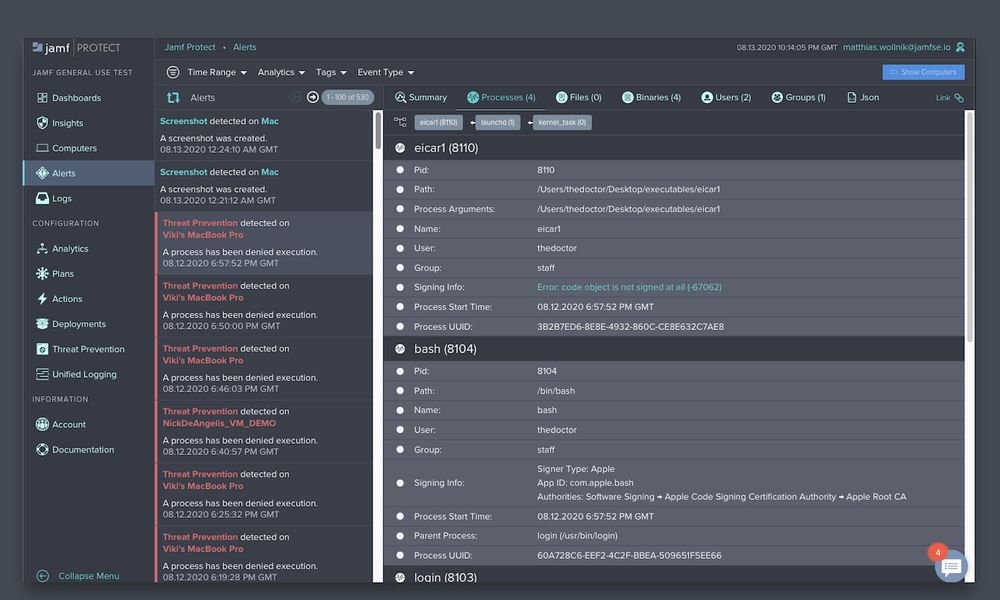Click the 1 - 100 of 530 page indicator
The width and height of the screenshot is (1000, 600).
348,97
